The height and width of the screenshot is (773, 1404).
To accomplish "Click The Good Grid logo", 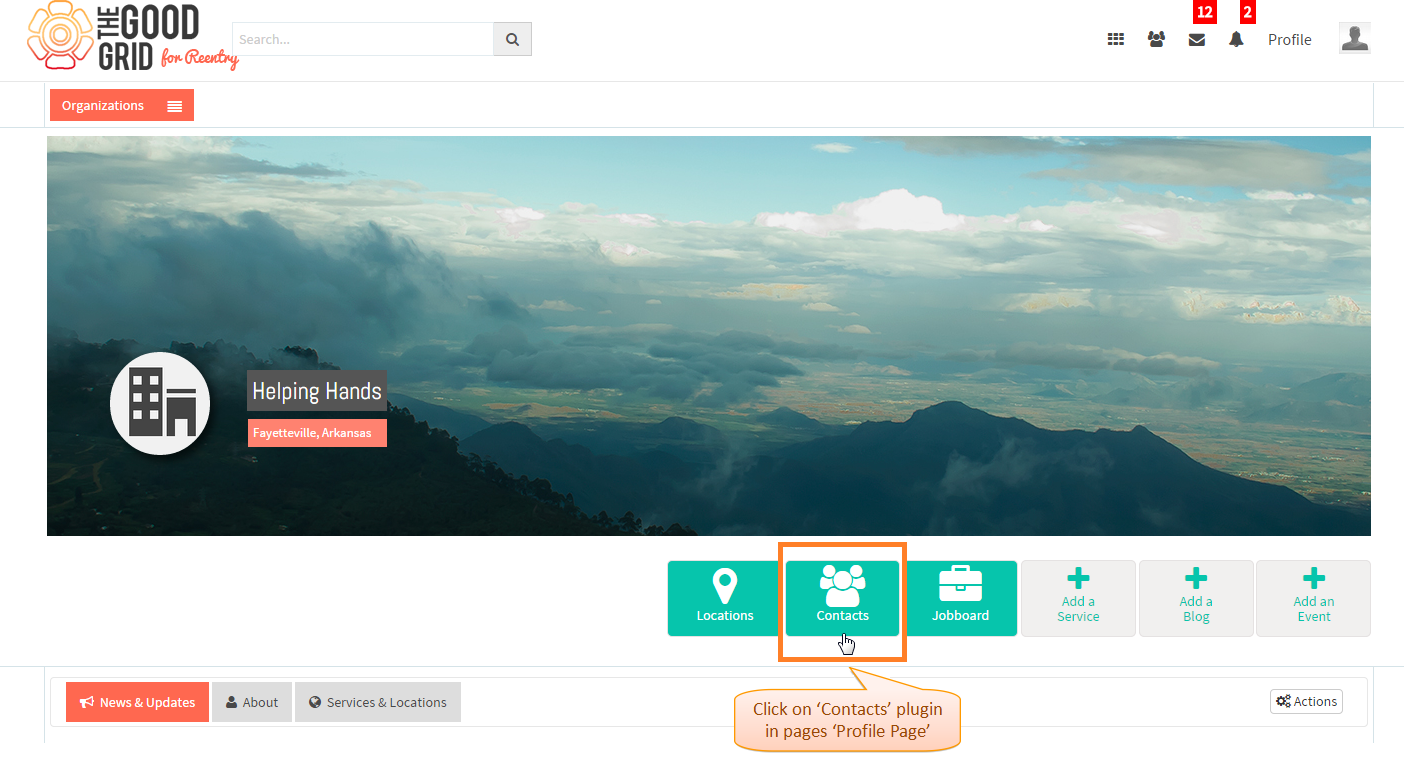I will coord(132,37).
